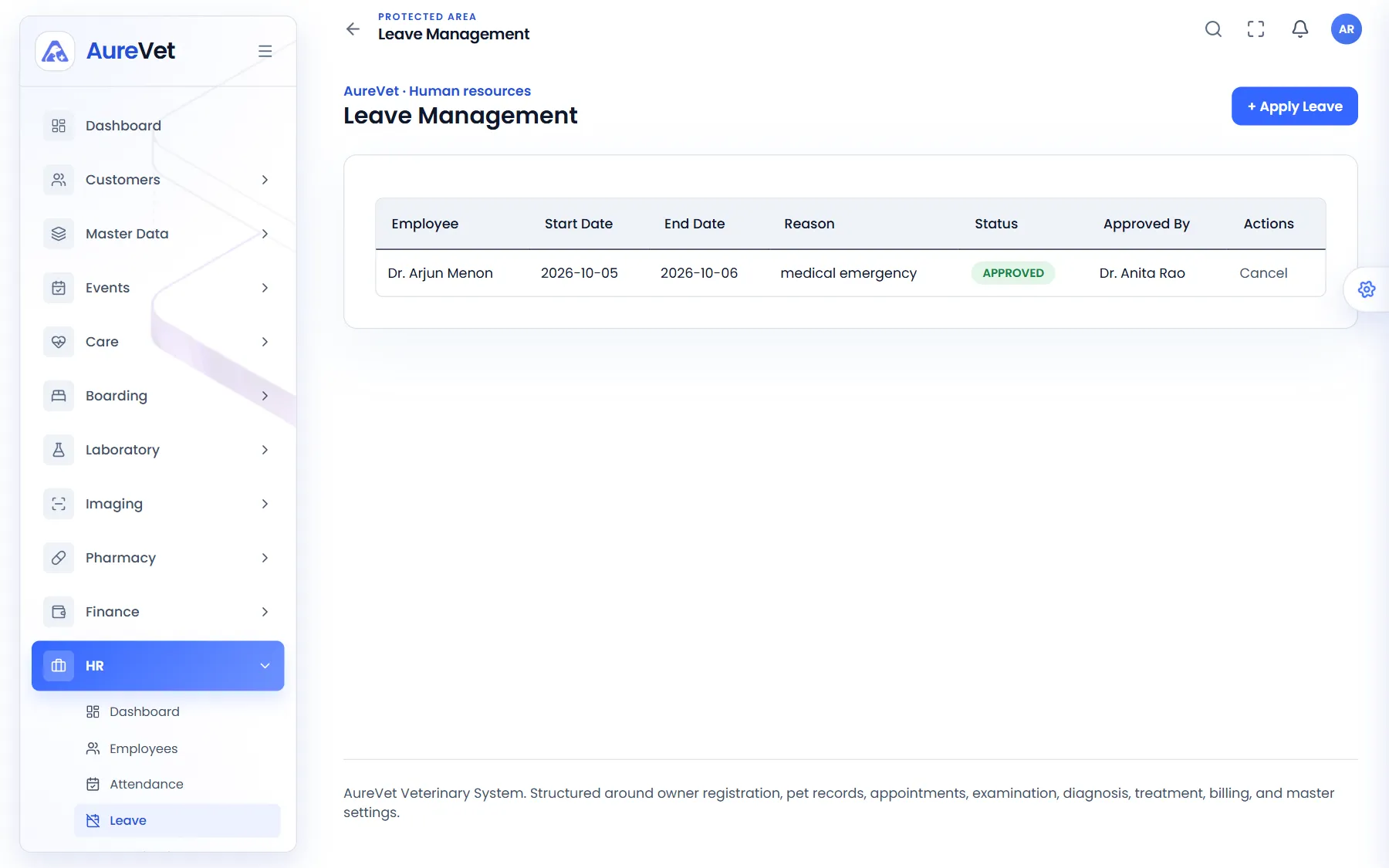Viewport: 1389px width, 868px height.
Task: Open main Dashboard in sidebar
Action: (x=158, y=126)
